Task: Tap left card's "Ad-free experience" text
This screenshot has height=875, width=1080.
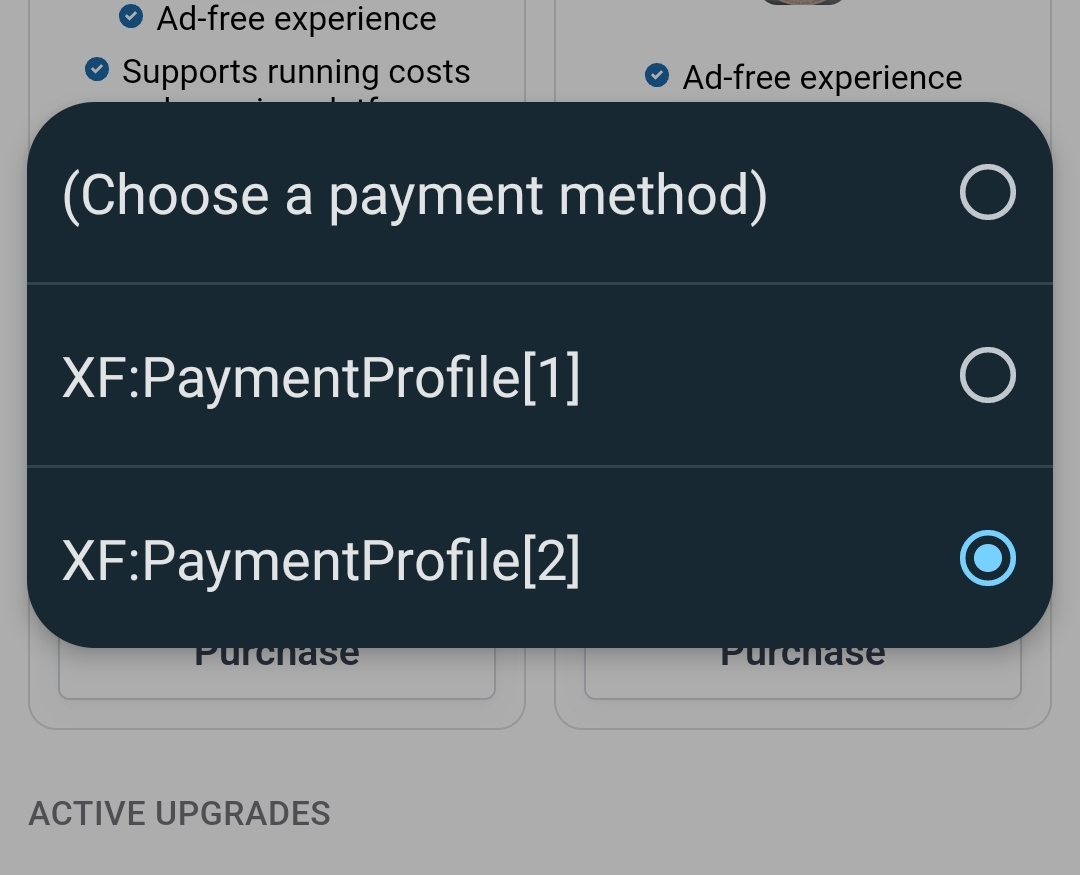Action: (296, 18)
